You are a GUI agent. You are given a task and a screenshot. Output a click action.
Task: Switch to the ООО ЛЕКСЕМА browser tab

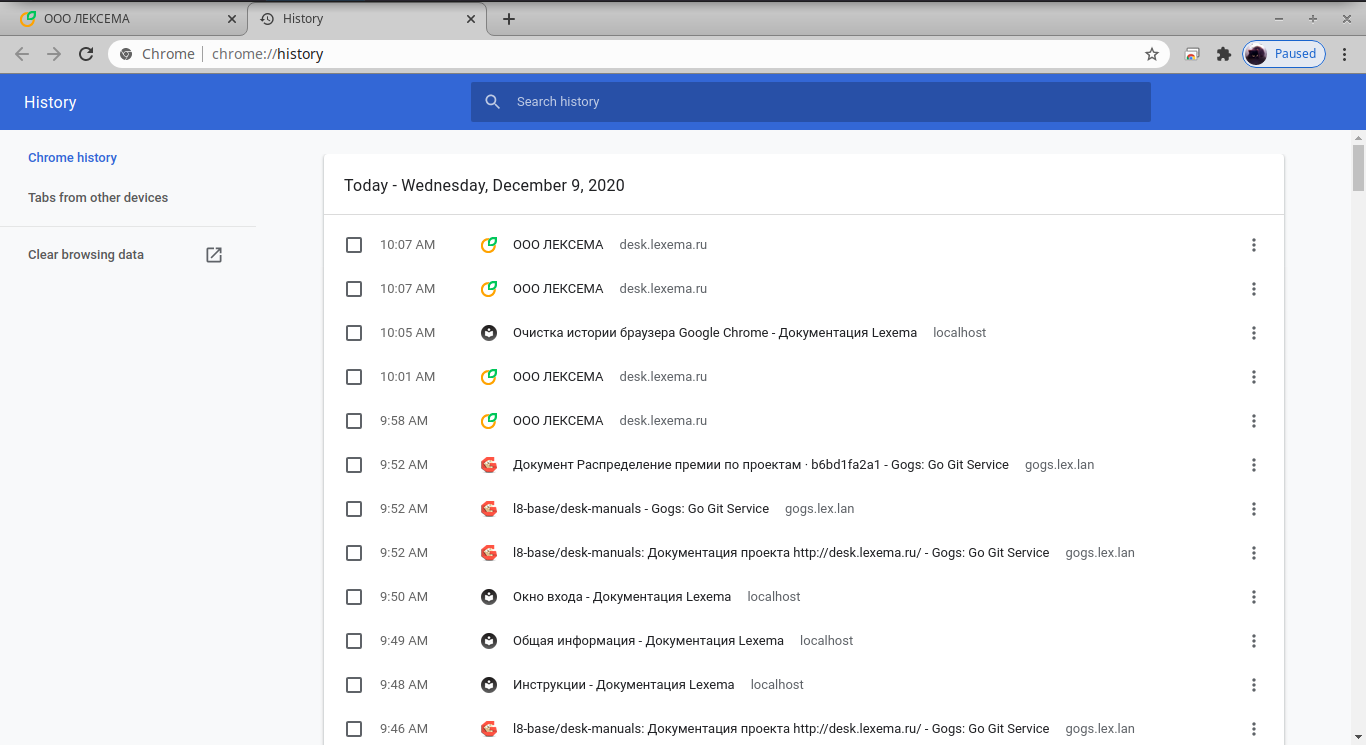120,19
